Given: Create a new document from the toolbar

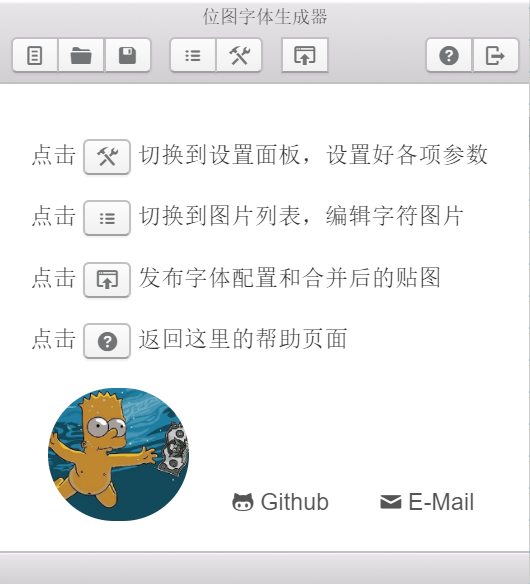Looking at the screenshot, I should [x=35, y=55].
